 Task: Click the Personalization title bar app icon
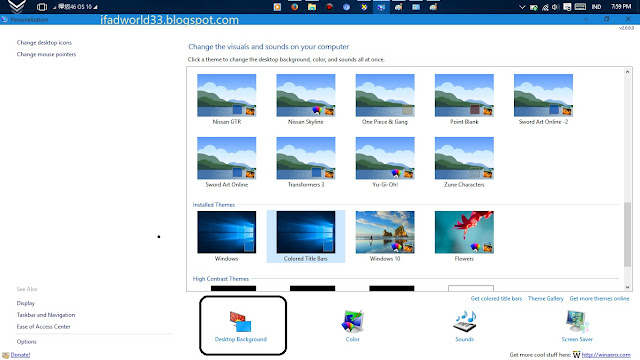coord(4,19)
